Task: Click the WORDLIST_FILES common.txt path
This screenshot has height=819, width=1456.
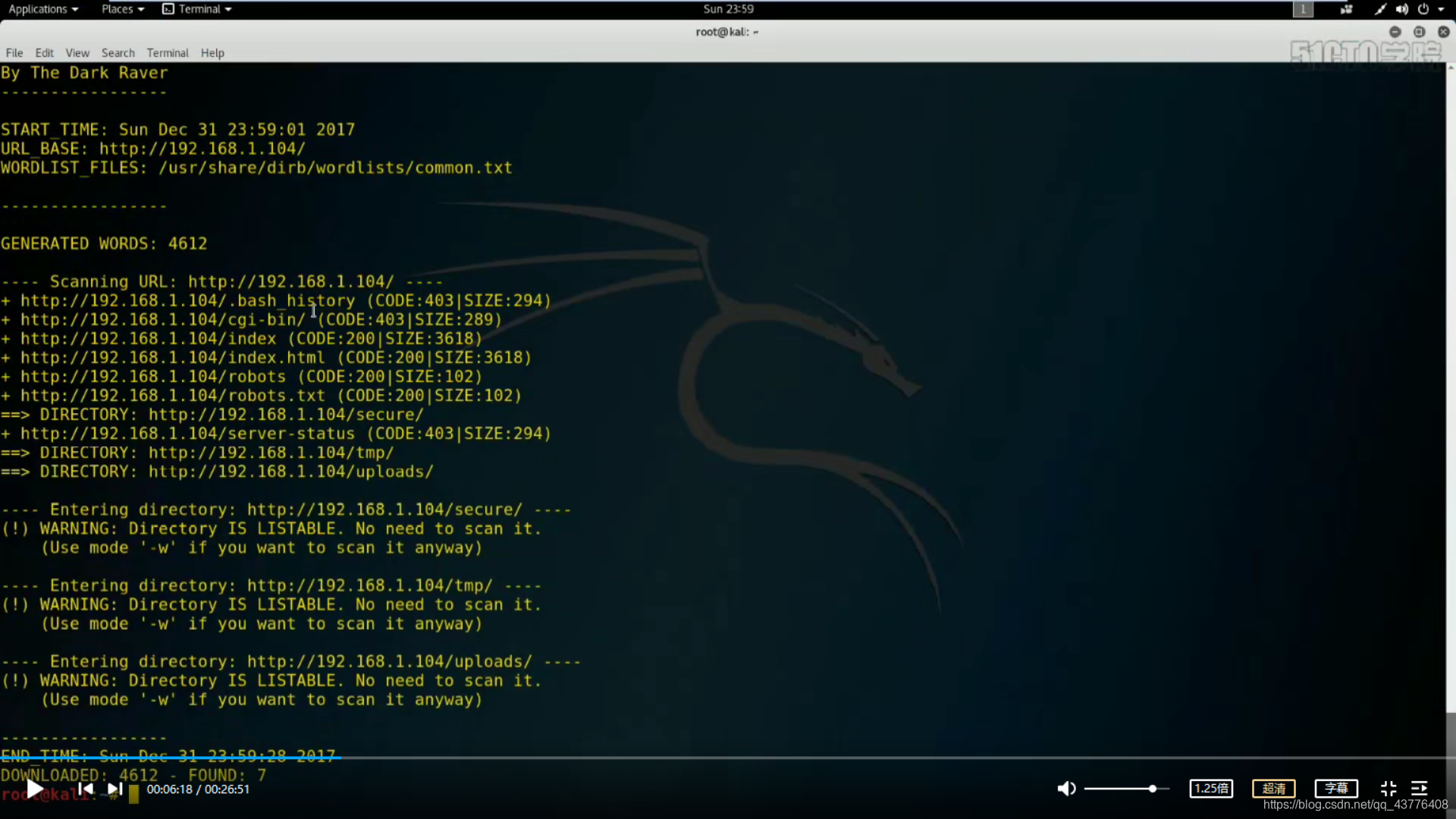Action: tap(335, 168)
